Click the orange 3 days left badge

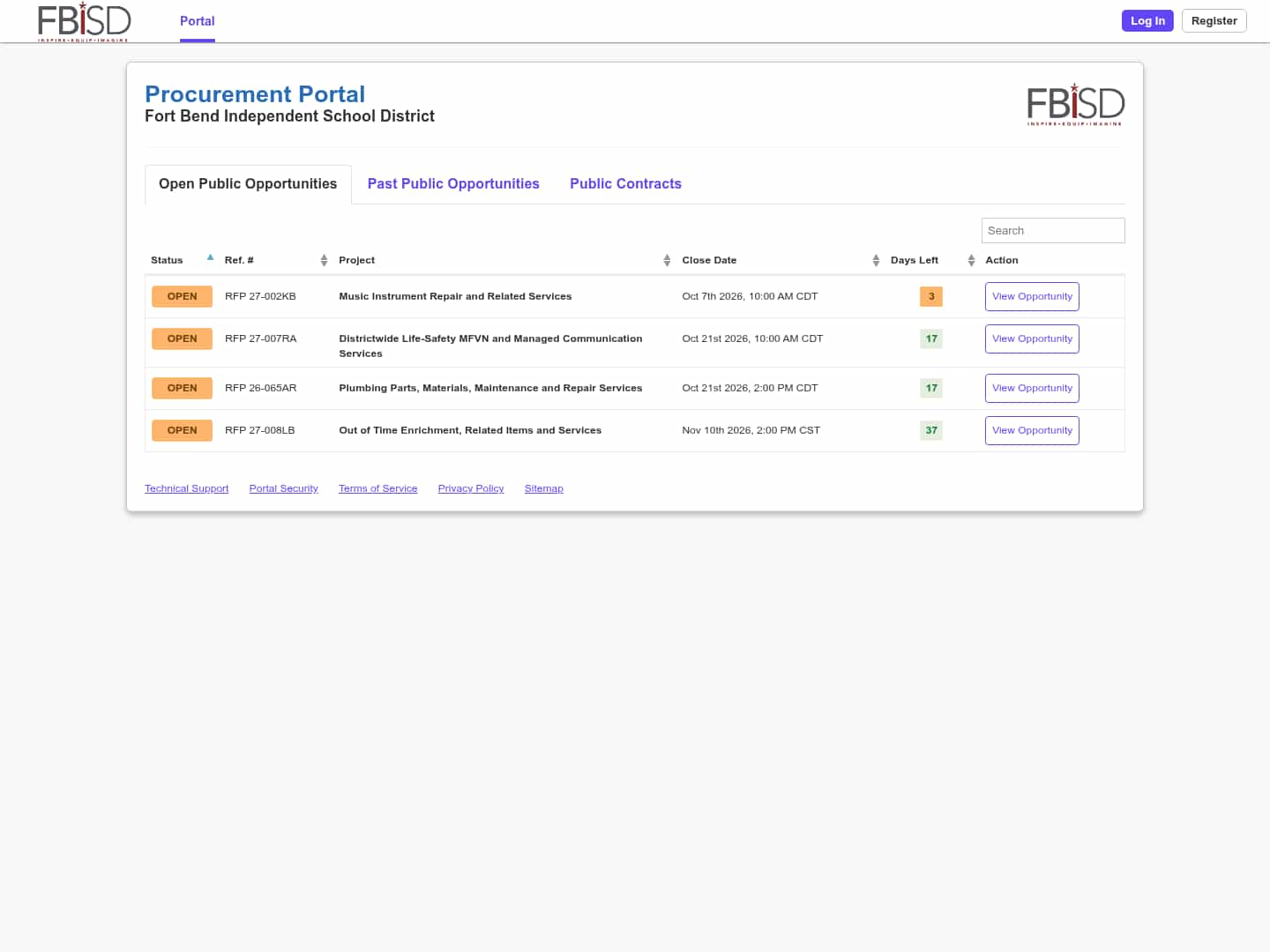pyautogui.click(x=931, y=297)
